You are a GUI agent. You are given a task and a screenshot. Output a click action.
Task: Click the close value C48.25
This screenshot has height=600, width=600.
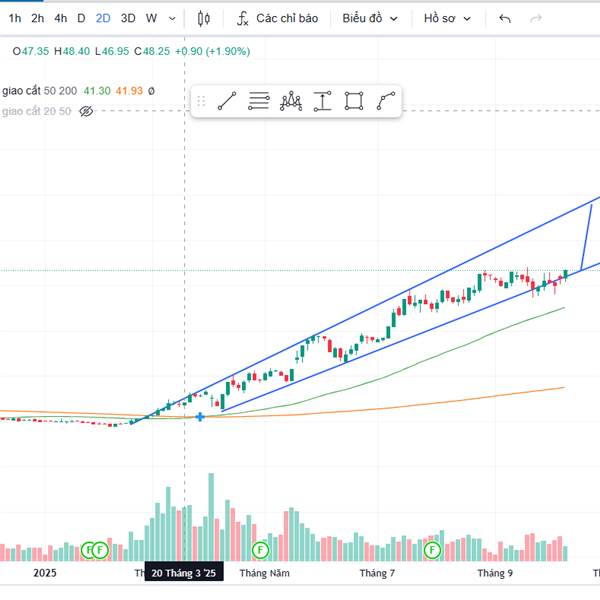point(152,51)
